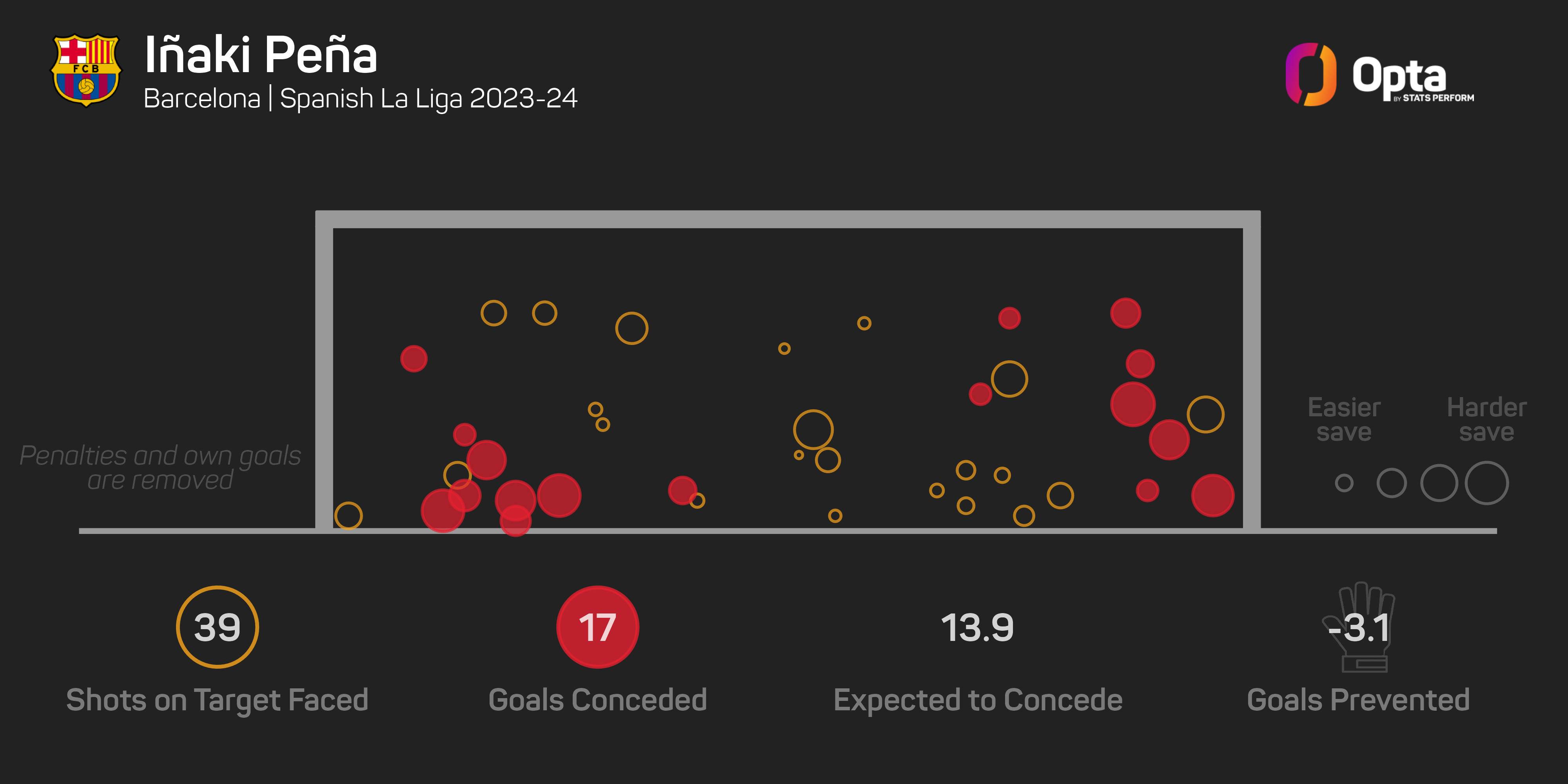This screenshot has height=784, width=1568.
Task: Click the top-right red goal dot near the post
Action: click(1125, 314)
